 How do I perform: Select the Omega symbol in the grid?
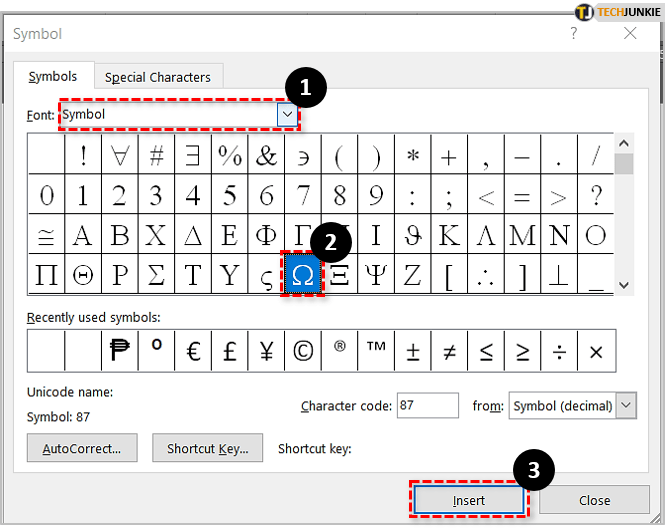coord(303,275)
